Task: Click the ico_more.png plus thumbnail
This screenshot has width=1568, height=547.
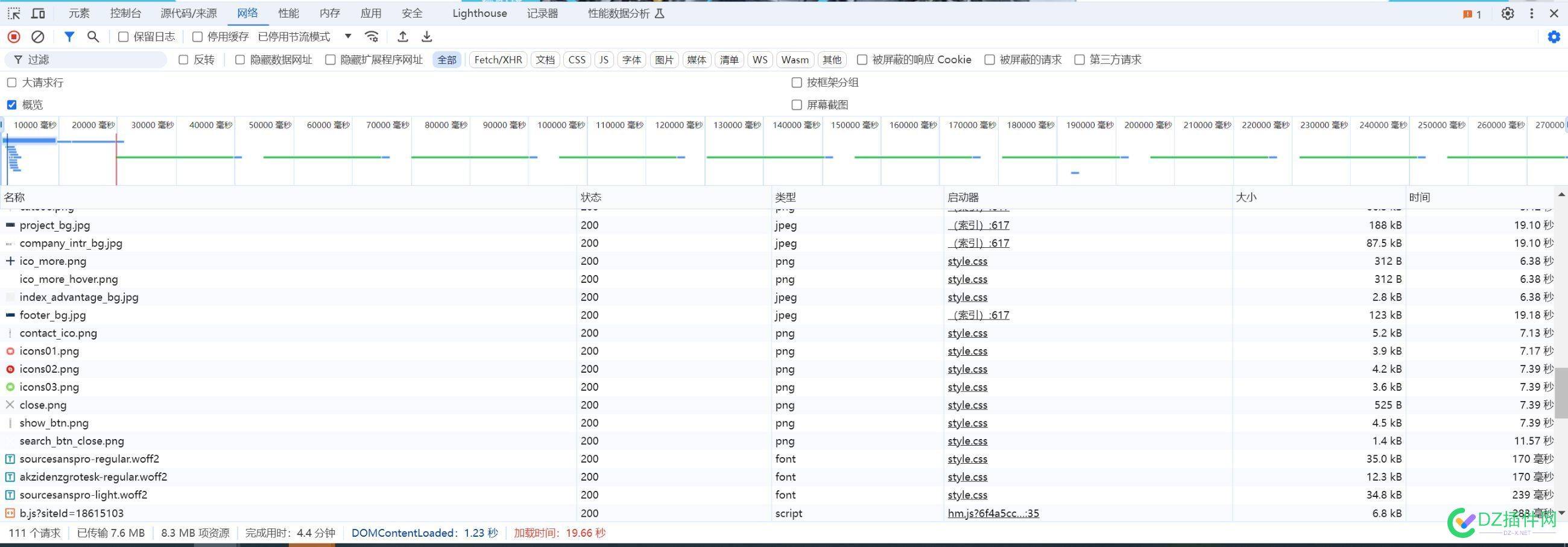Action: (10, 261)
